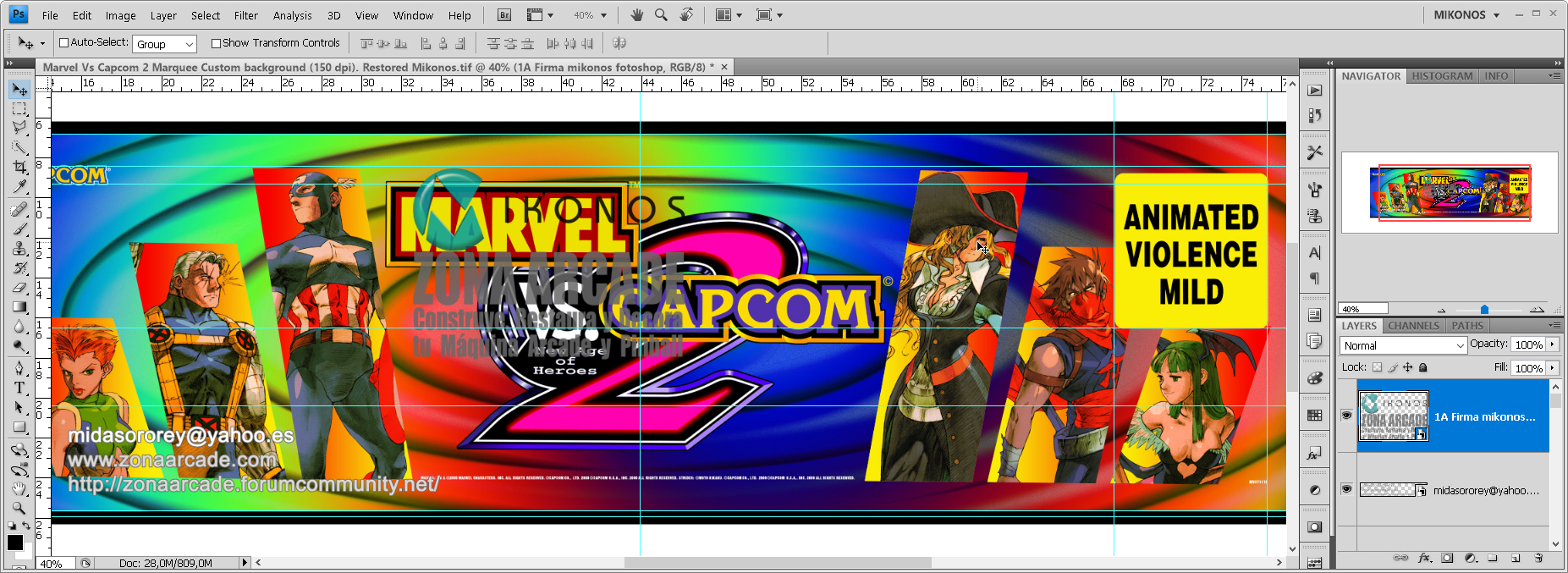
Task: Open the View Extras dropdown
Action: coord(540,15)
